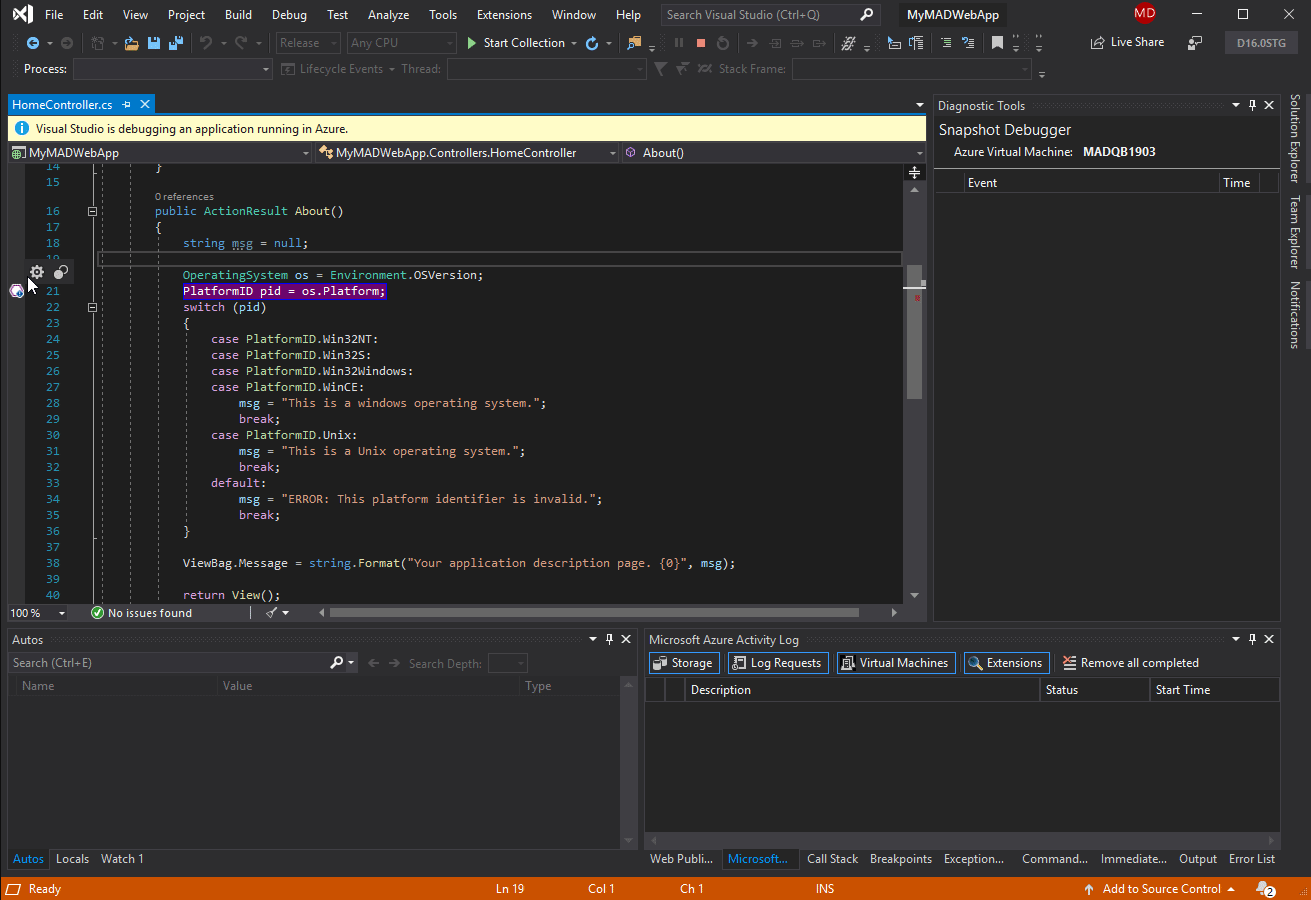Open the 100 % zoom dropdown
Viewport: 1311px width, 900px height.
pyautogui.click(x=38, y=613)
